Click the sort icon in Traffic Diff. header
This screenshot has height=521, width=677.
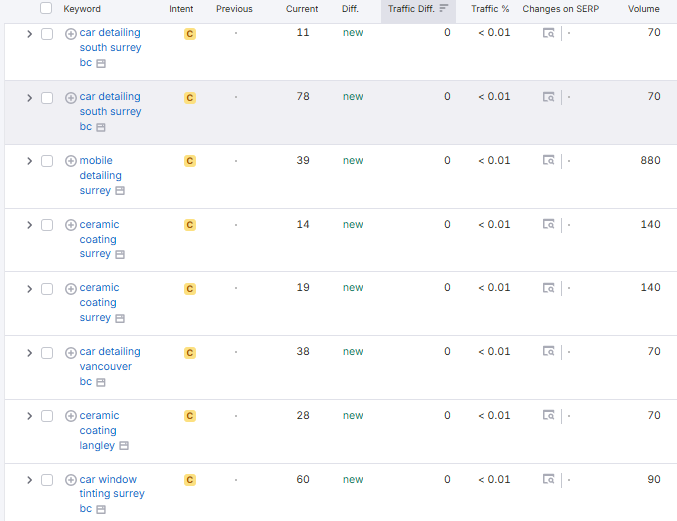point(444,9)
